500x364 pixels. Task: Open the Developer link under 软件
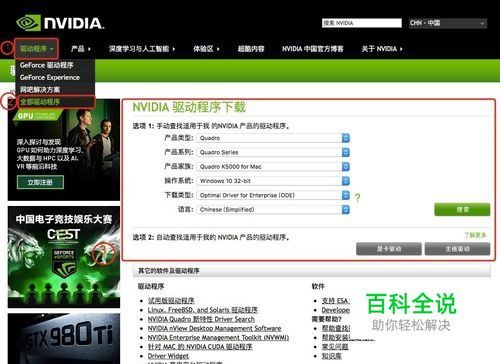pyautogui.click(x=335, y=310)
